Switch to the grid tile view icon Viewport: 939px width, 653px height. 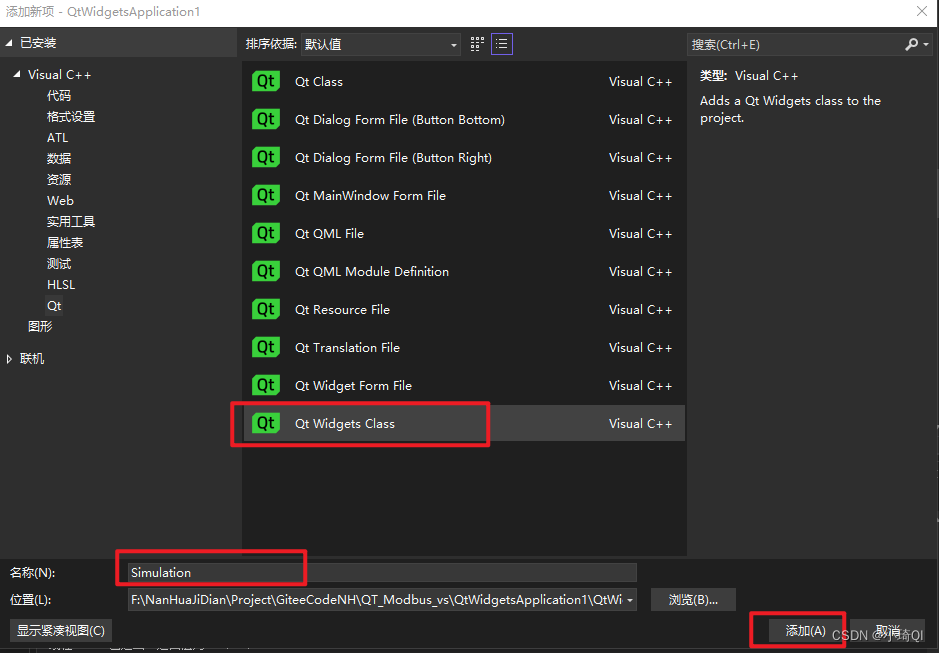[x=477, y=44]
